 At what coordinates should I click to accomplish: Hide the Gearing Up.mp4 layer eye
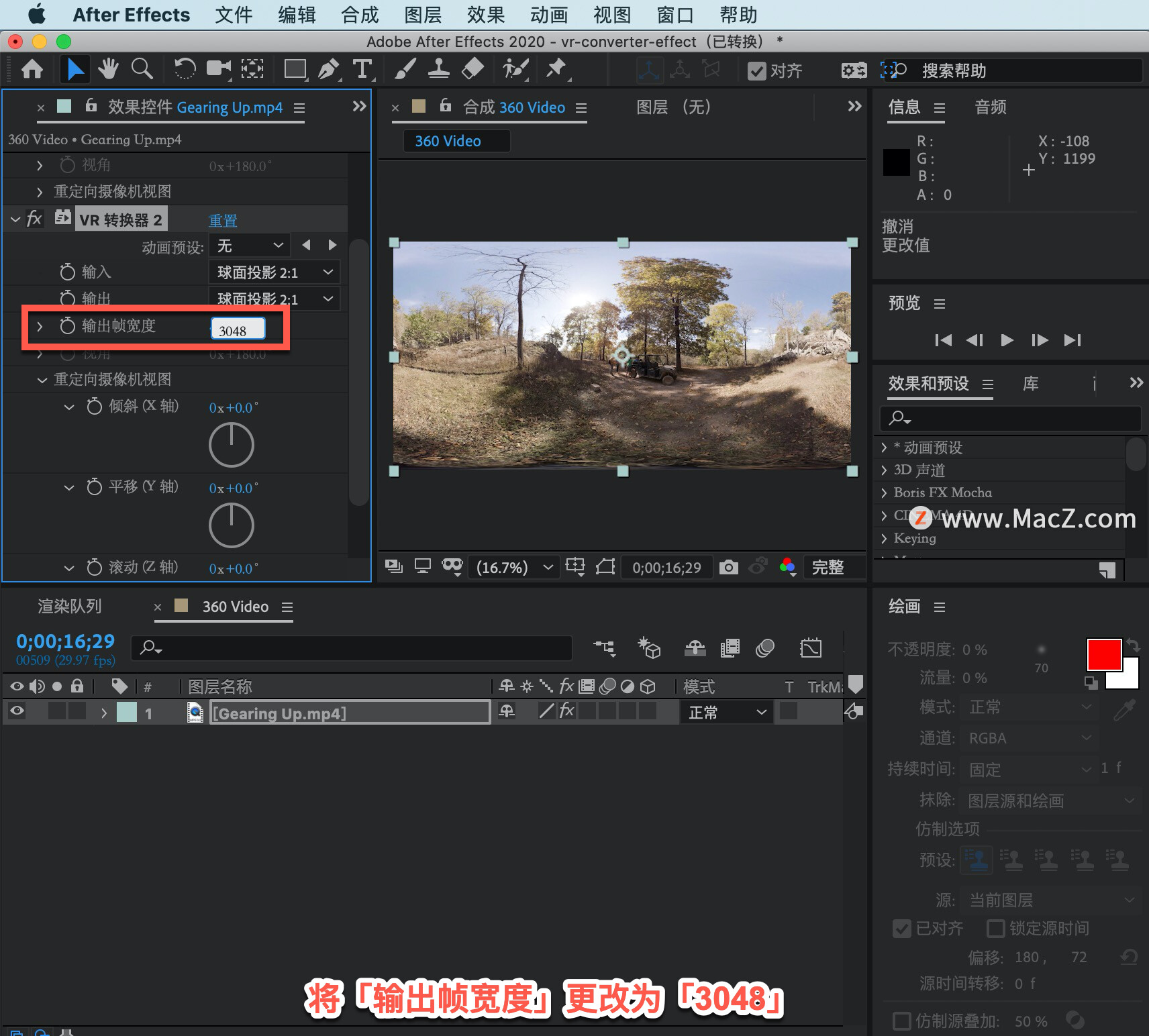(x=17, y=711)
